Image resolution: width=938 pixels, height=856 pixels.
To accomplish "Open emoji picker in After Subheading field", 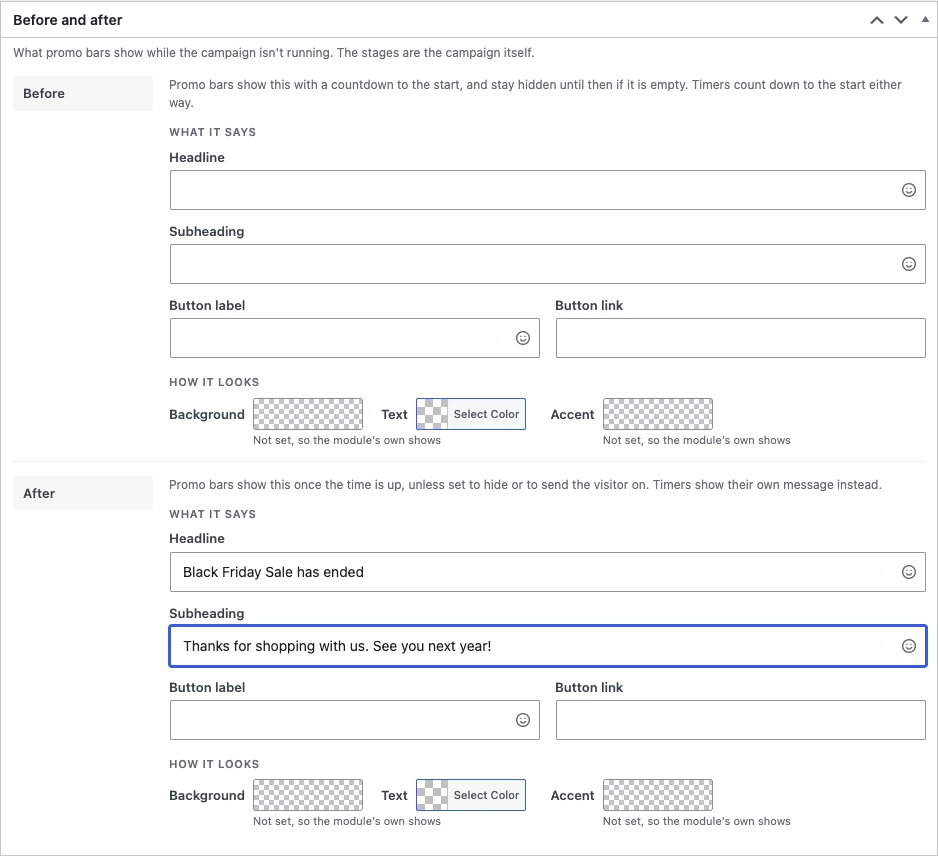I will 908,646.
